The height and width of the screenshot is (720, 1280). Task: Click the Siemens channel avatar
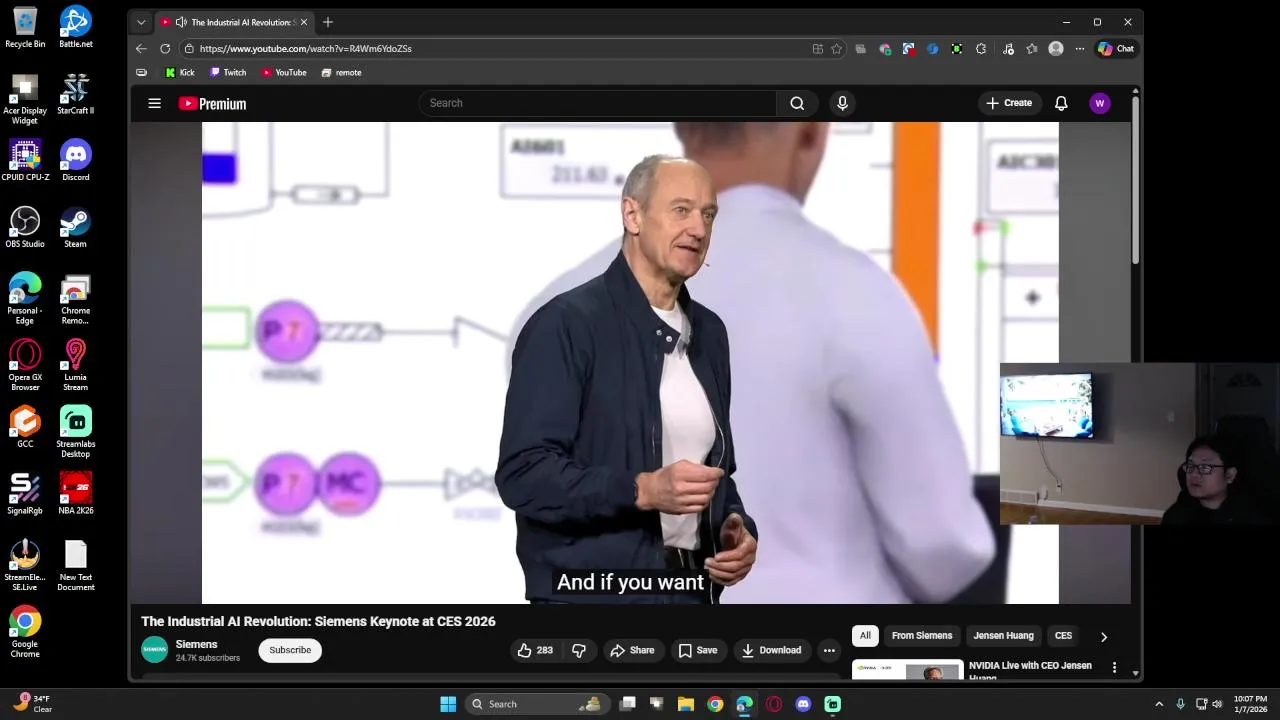point(154,650)
